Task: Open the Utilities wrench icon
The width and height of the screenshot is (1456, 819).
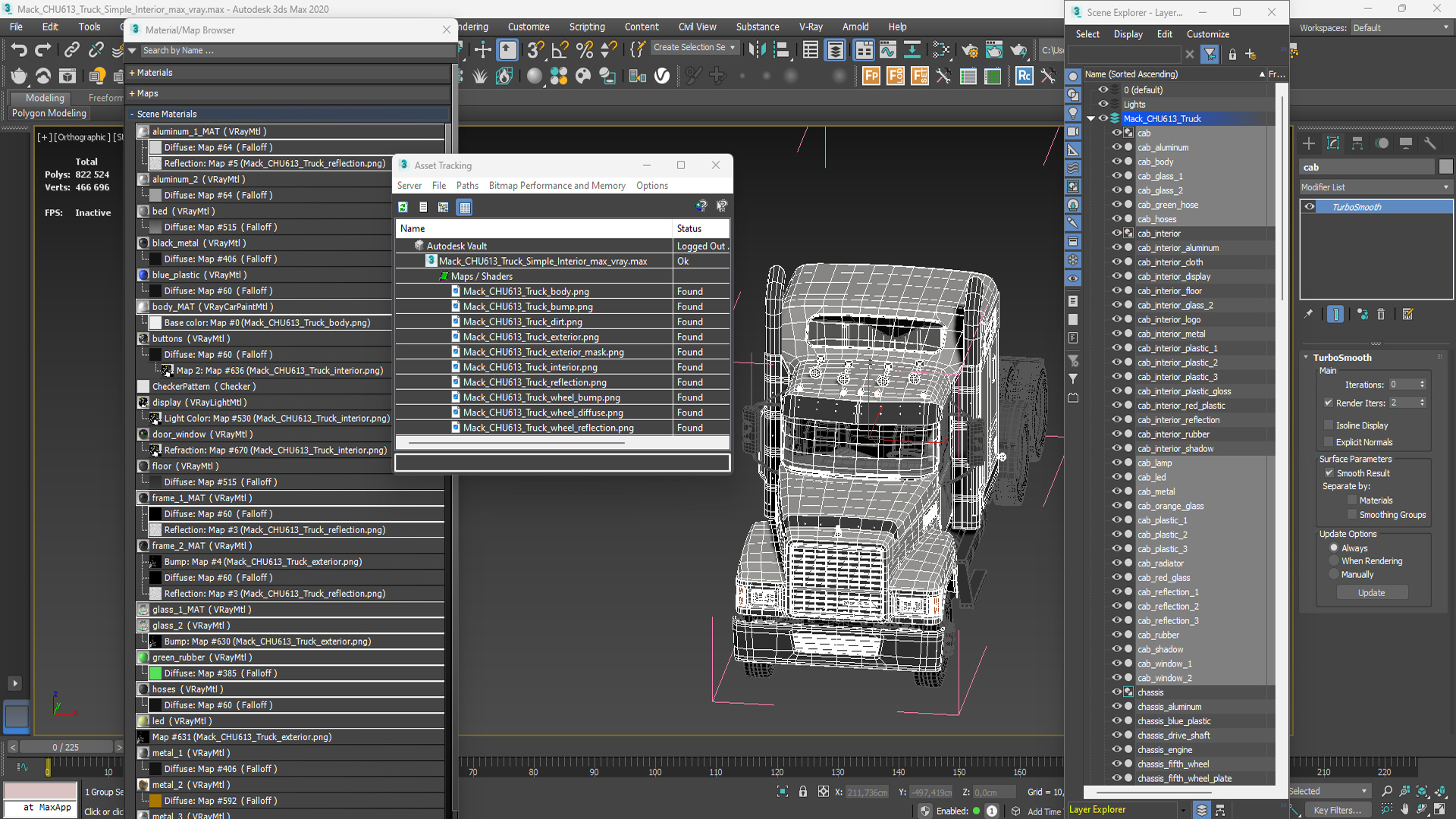Action: coord(1430,143)
